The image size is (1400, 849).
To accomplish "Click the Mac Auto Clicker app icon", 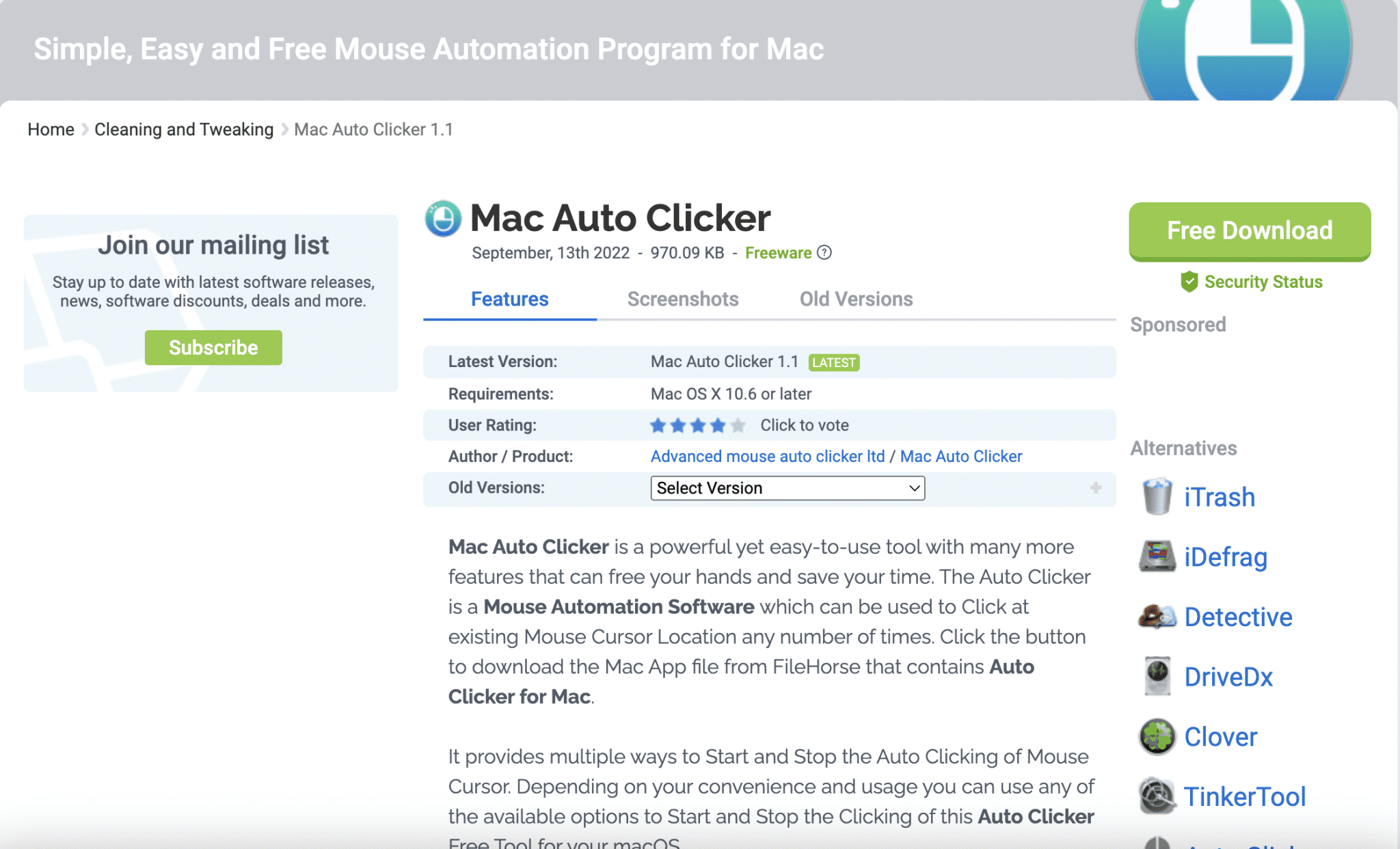I will 443,218.
